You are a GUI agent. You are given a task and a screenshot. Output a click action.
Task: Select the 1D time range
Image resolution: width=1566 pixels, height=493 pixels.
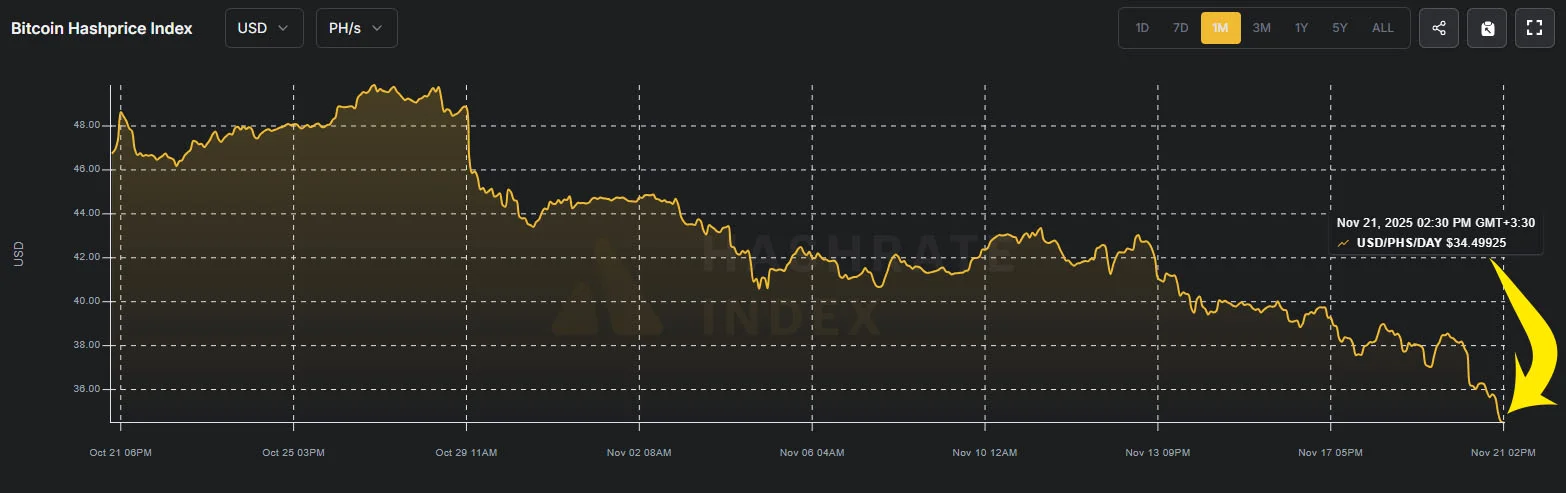[1142, 28]
